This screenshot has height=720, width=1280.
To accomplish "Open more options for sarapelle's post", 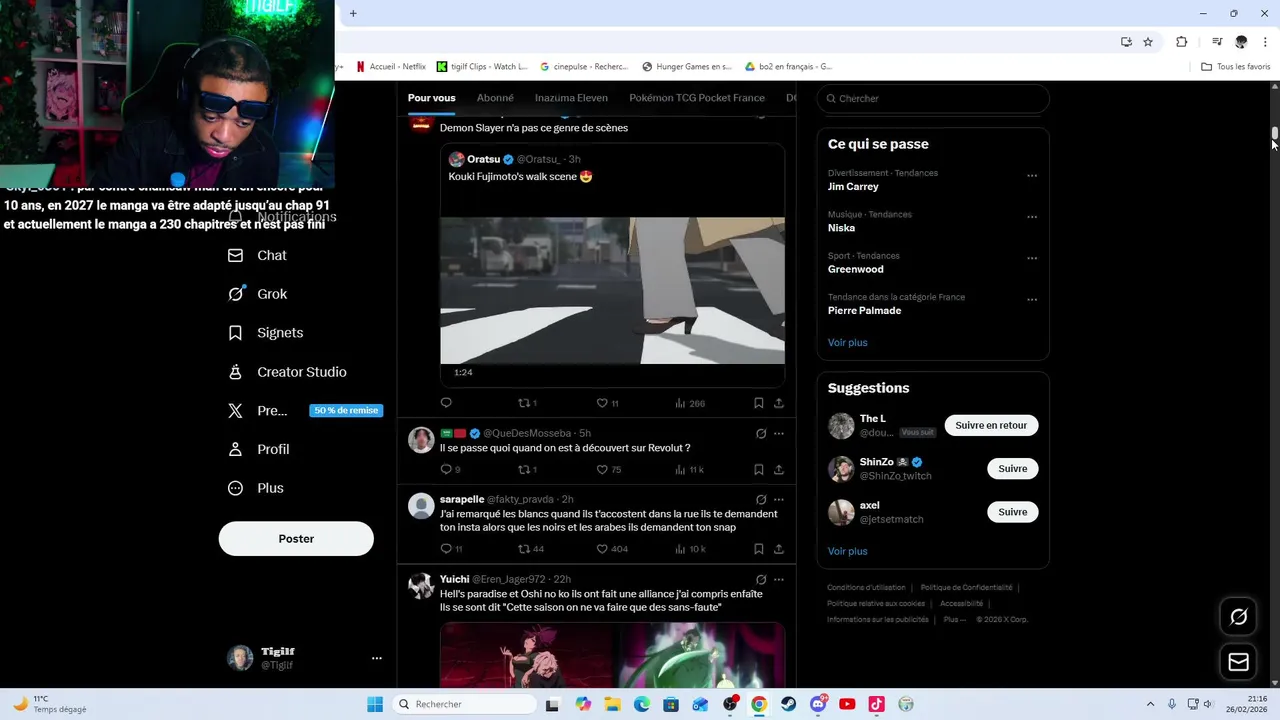I will [x=778, y=499].
